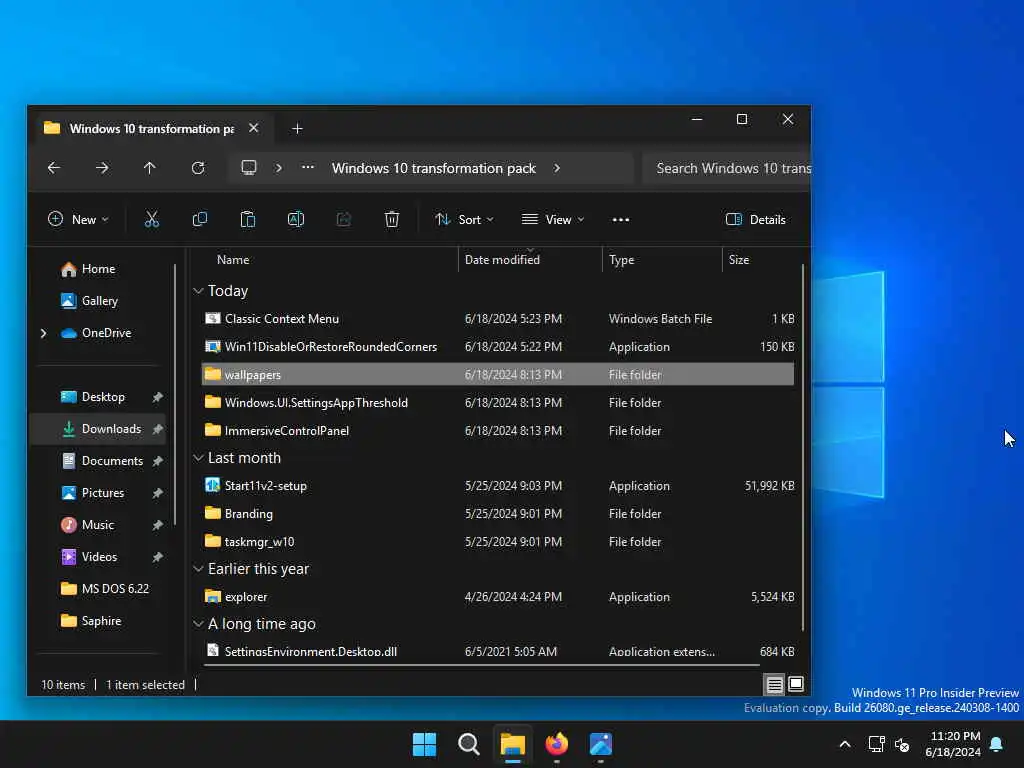The height and width of the screenshot is (768, 1024).
Task: Click the Search Windows 10 trans field
Action: click(x=726, y=168)
